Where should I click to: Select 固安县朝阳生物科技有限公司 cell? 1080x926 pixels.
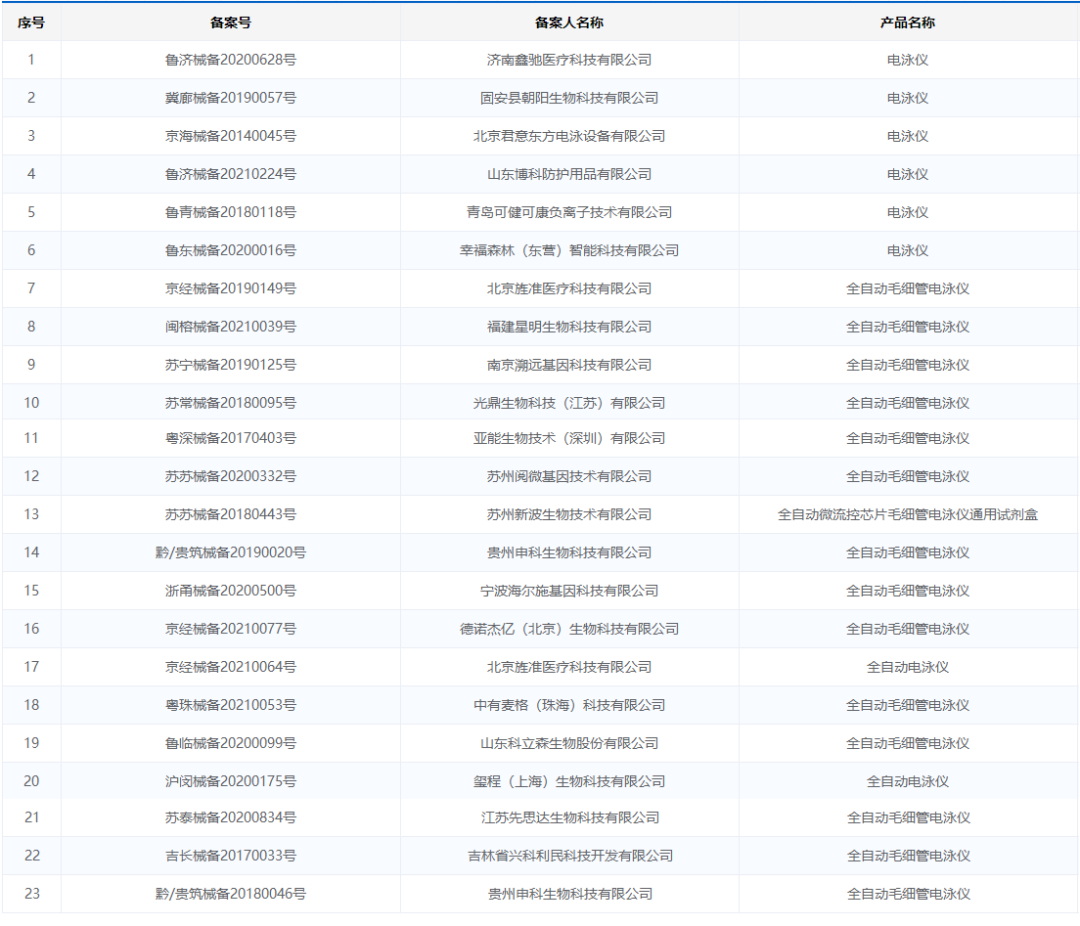(x=569, y=98)
